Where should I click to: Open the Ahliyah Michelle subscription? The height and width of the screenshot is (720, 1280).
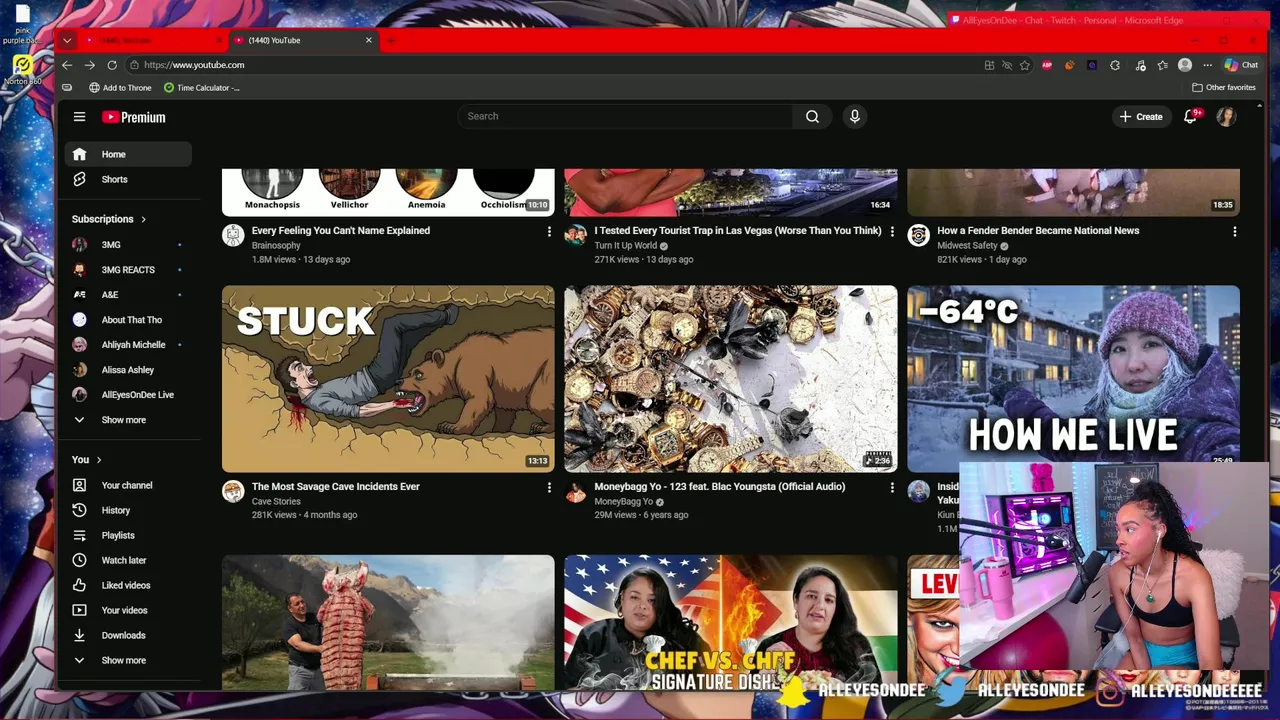128,344
